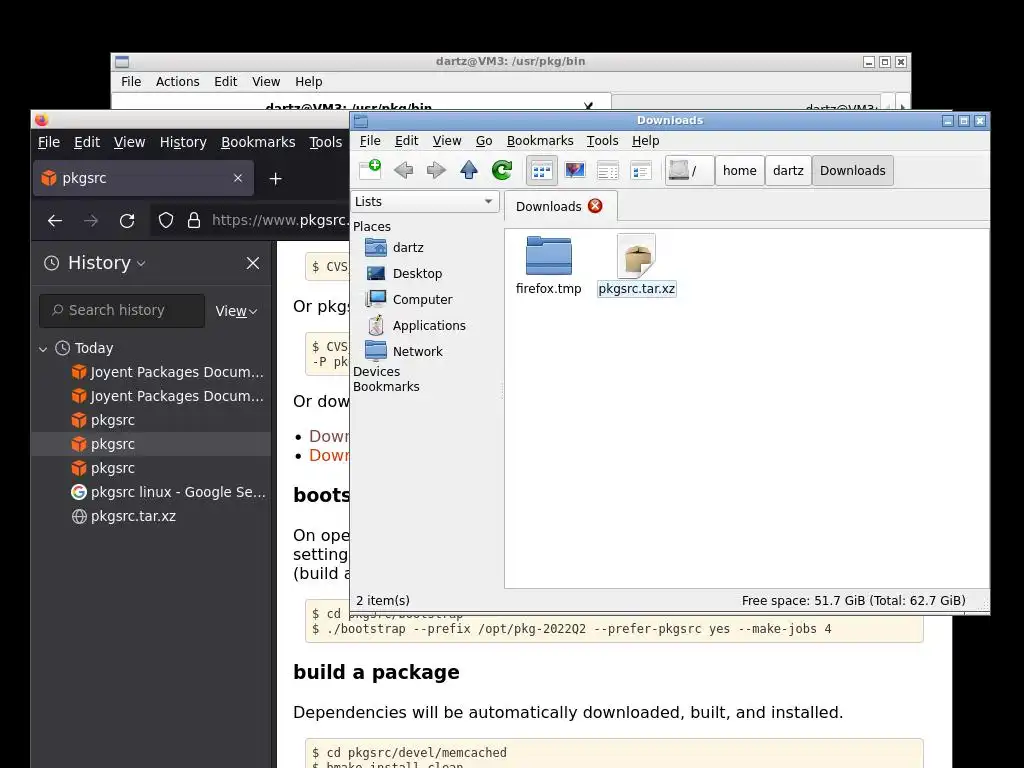This screenshot has width=1024, height=768.
Task: Click the Search history field
Action: [122, 310]
